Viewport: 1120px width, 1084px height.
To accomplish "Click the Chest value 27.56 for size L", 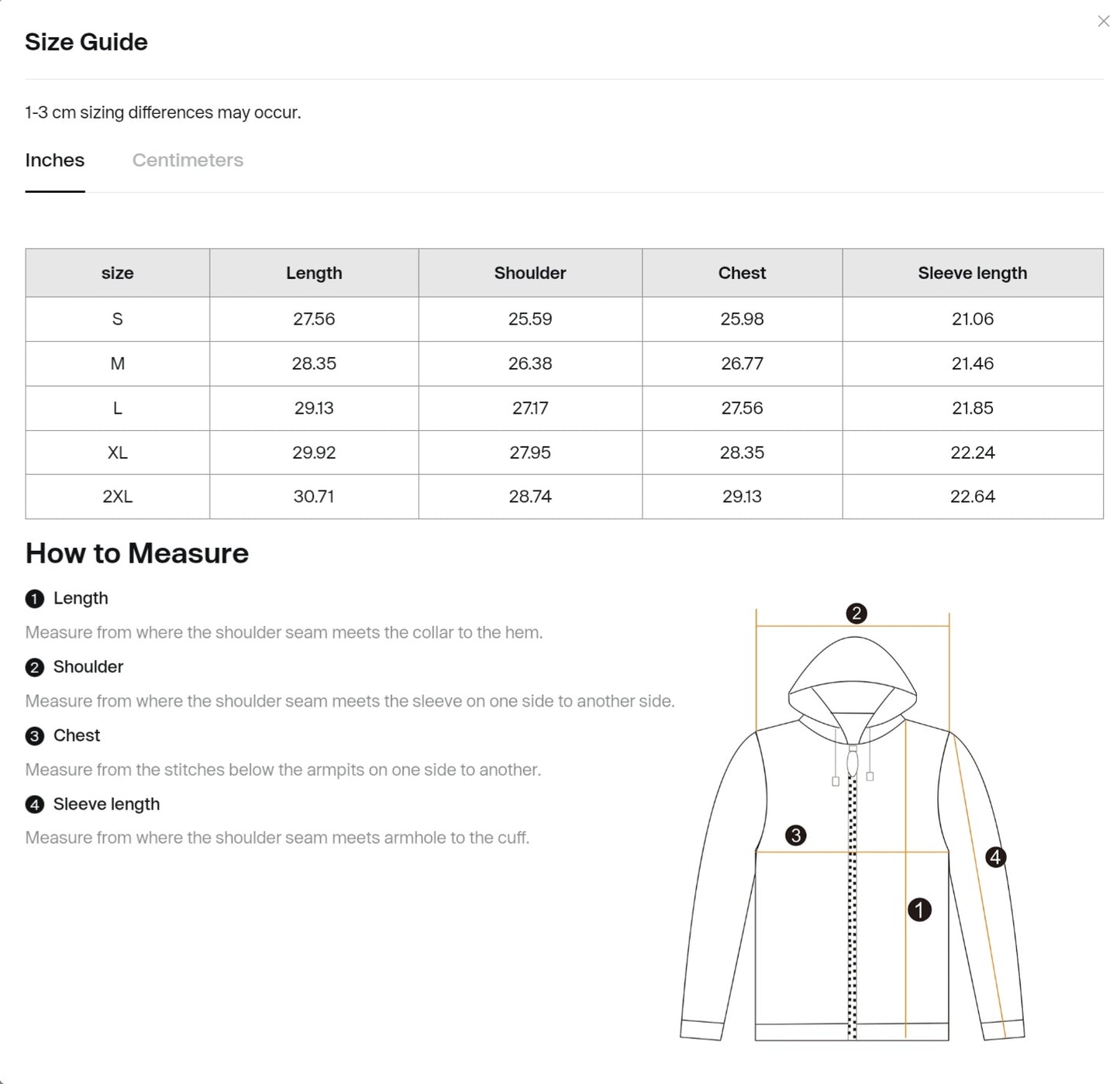I will pos(741,408).
